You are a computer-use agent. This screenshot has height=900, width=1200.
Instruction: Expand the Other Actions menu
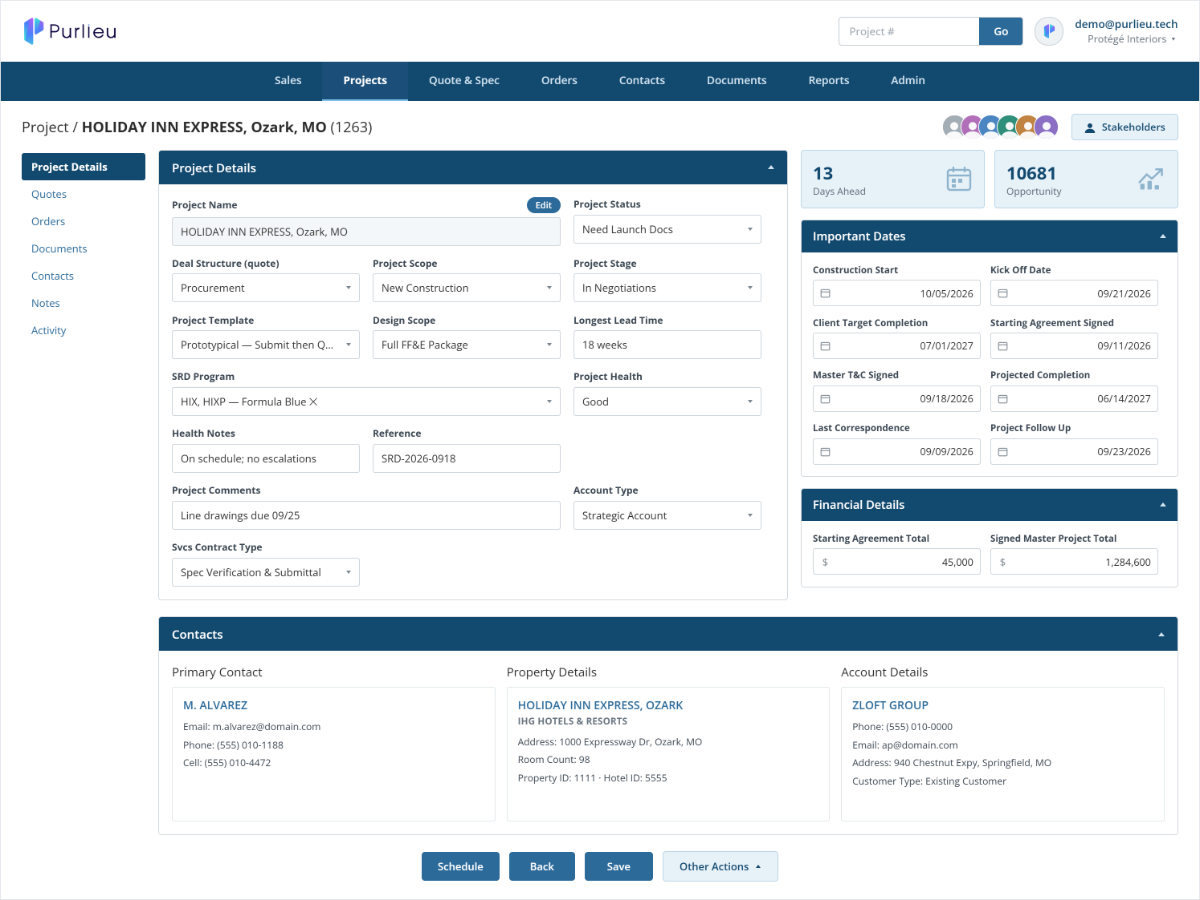(720, 867)
